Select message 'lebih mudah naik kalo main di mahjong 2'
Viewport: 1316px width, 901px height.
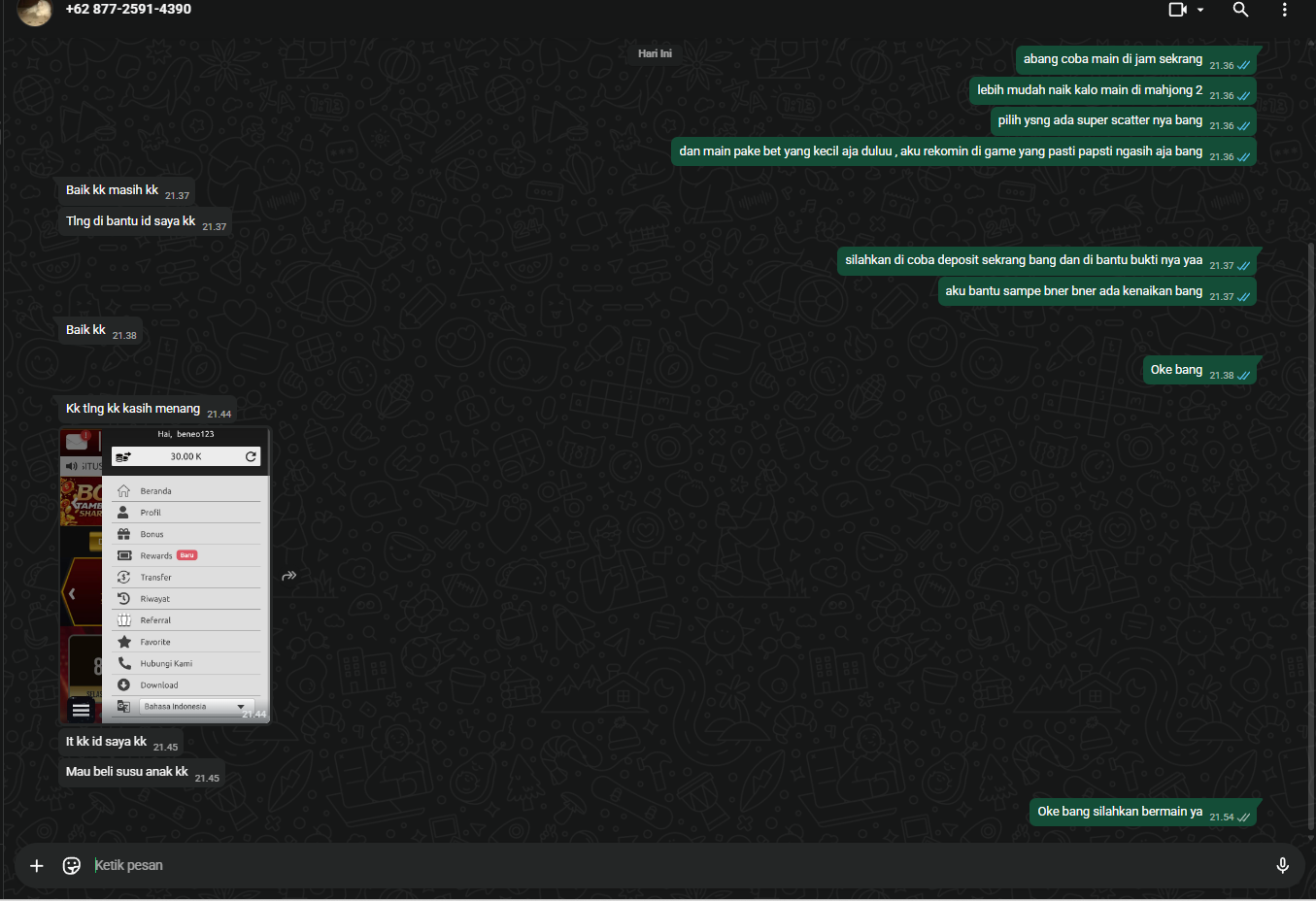pos(1090,90)
